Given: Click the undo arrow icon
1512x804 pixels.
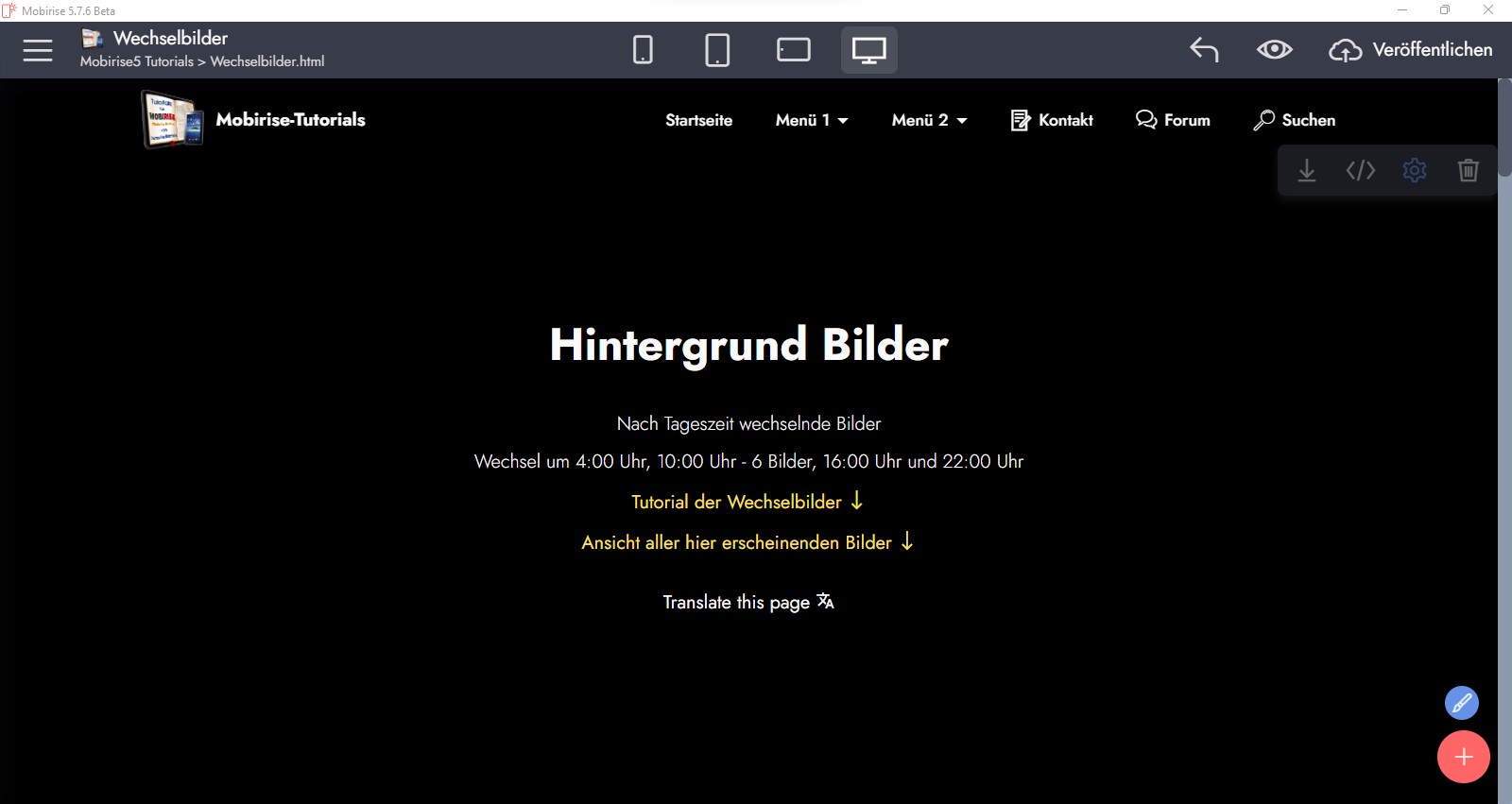Looking at the screenshot, I should pyautogui.click(x=1204, y=50).
